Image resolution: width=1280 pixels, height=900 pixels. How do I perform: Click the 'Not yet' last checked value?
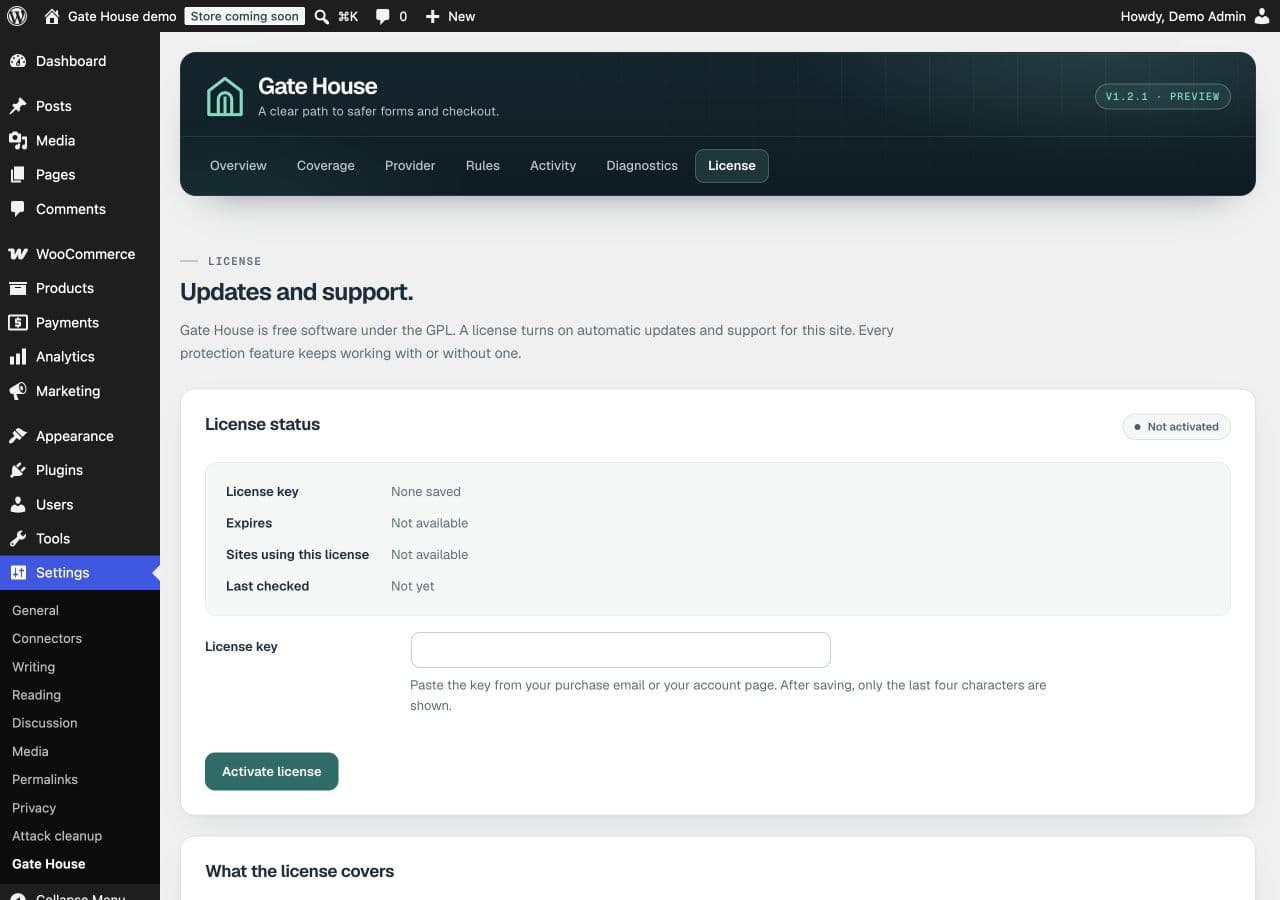pyautogui.click(x=413, y=586)
